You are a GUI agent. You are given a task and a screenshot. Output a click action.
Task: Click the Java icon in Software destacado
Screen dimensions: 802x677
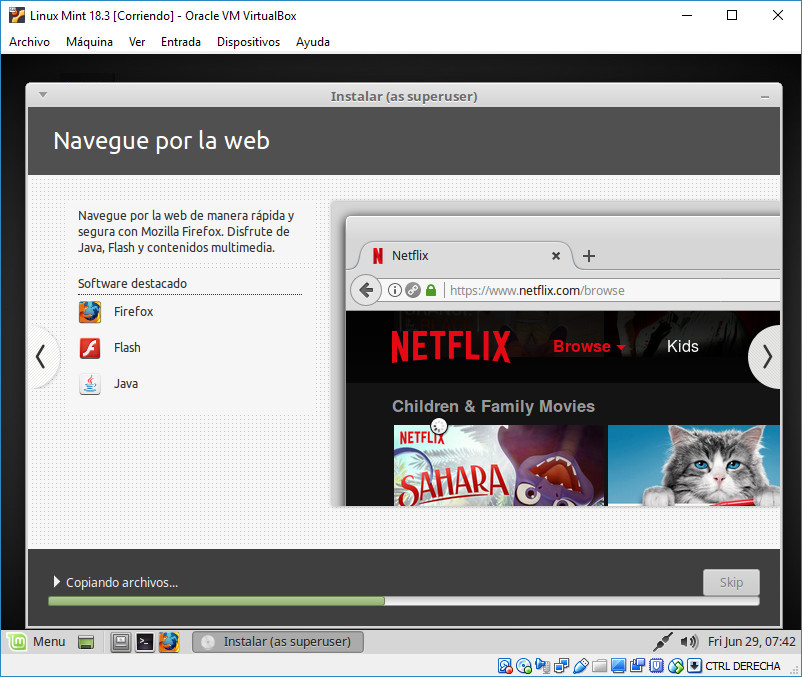pyautogui.click(x=90, y=384)
